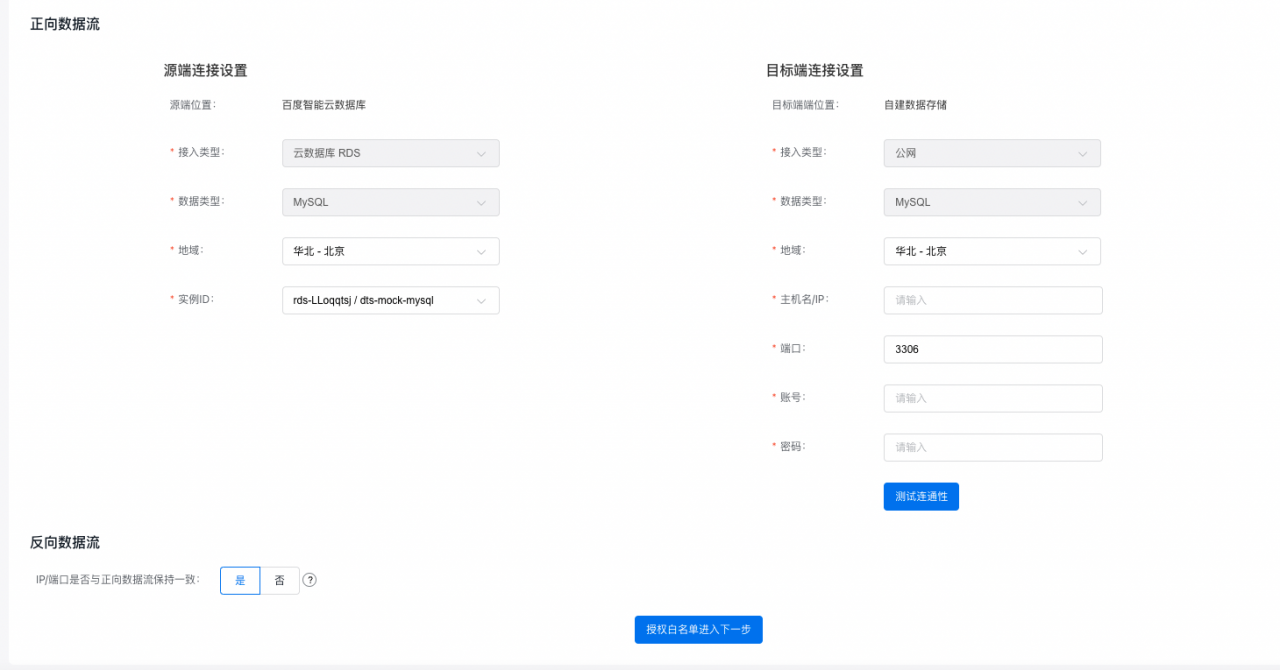Select 否 for IP/port consistency
This screenshot has height=670, width=1280.
[x=280, y=580]
